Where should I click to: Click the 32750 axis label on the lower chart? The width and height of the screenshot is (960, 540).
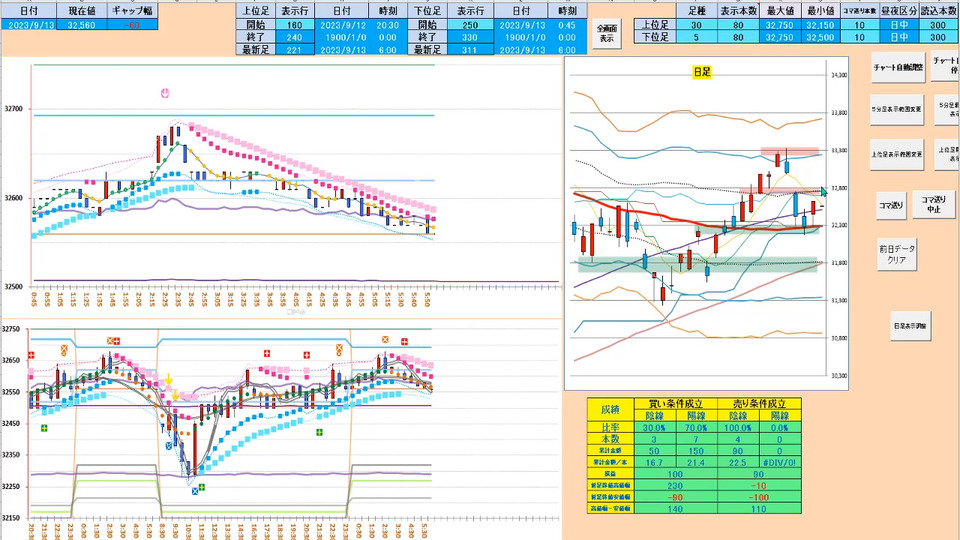click(x=10, y=329)
